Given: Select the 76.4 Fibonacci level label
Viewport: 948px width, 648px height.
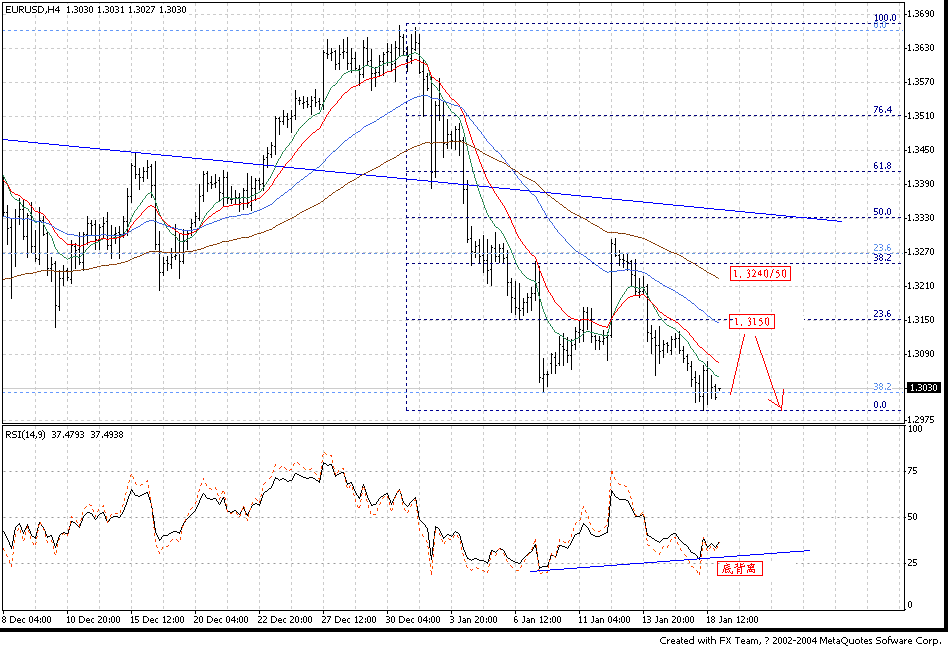Looking at the screenshot, I should click(883, 109).
